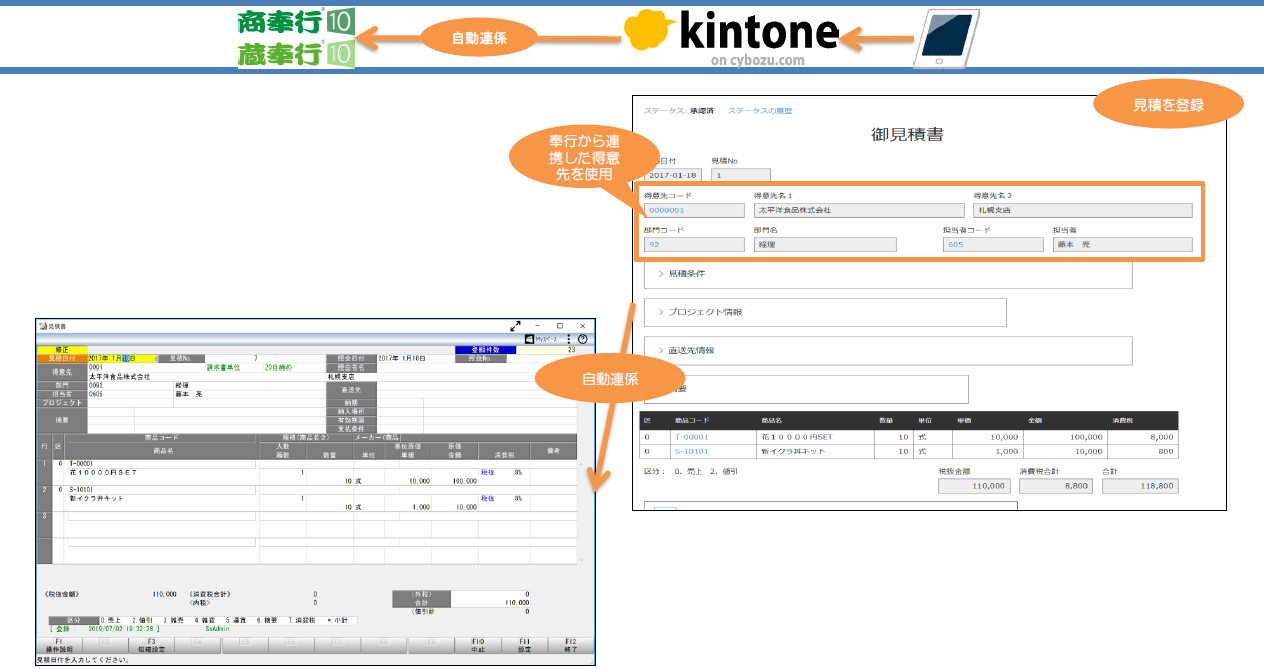Click the F12 終了 function button
Viewport: 1264px width, 669px height.
pos(570,646)
